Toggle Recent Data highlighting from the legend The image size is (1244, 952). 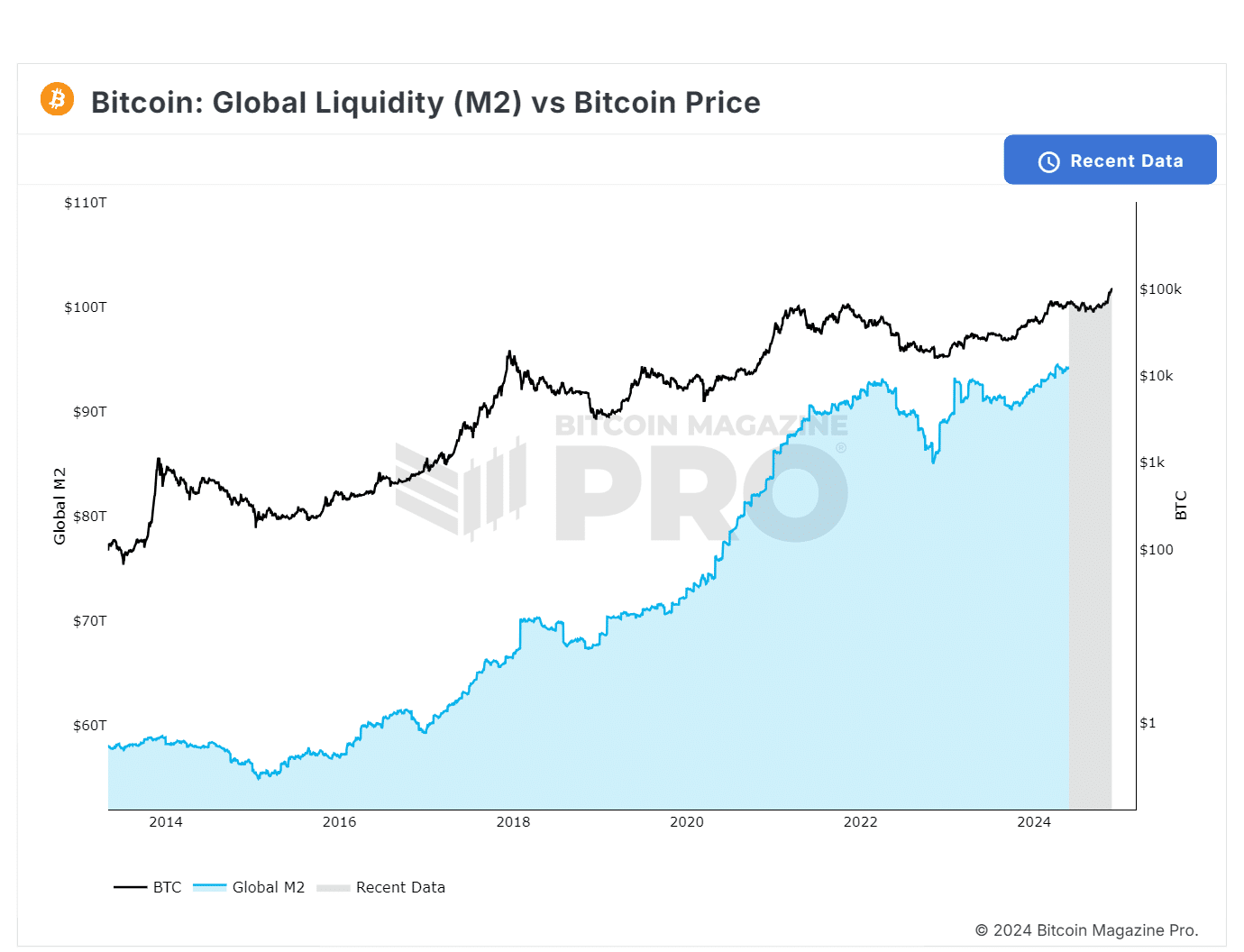coord(400,887)
